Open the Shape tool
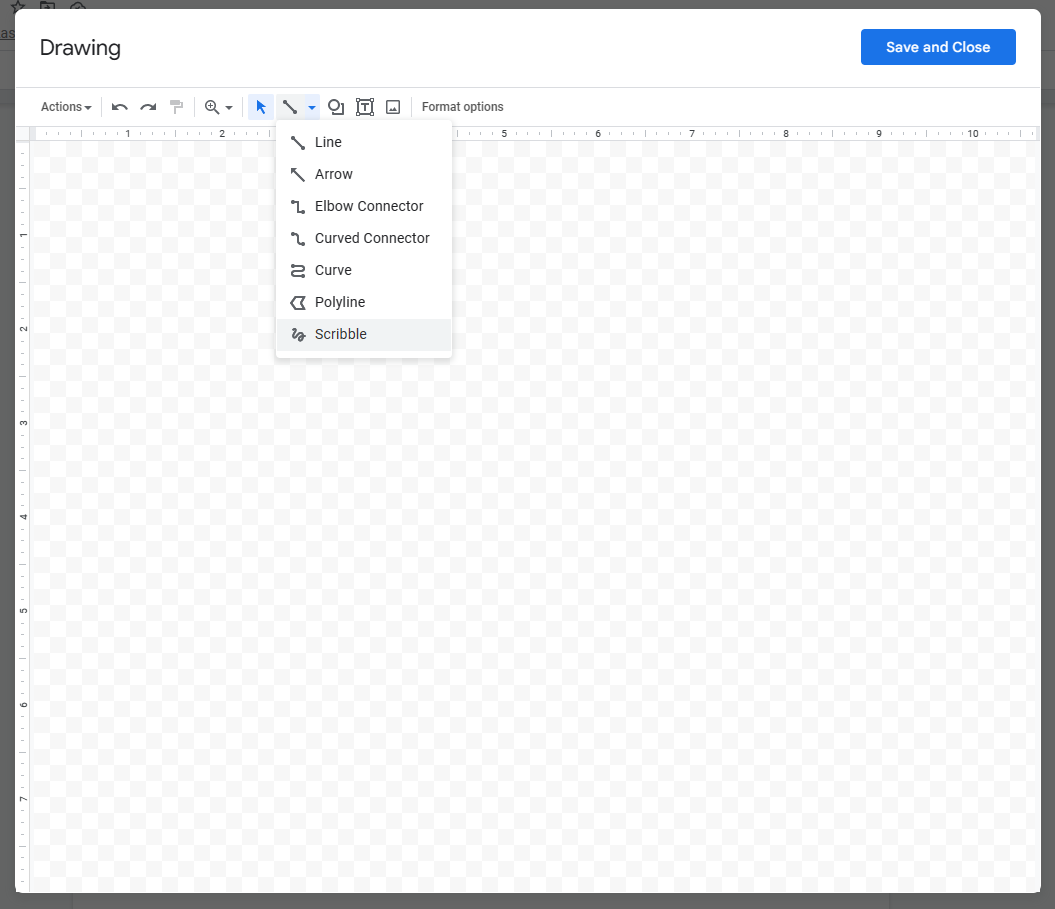The image size is (1055, 909). point(336,107)
